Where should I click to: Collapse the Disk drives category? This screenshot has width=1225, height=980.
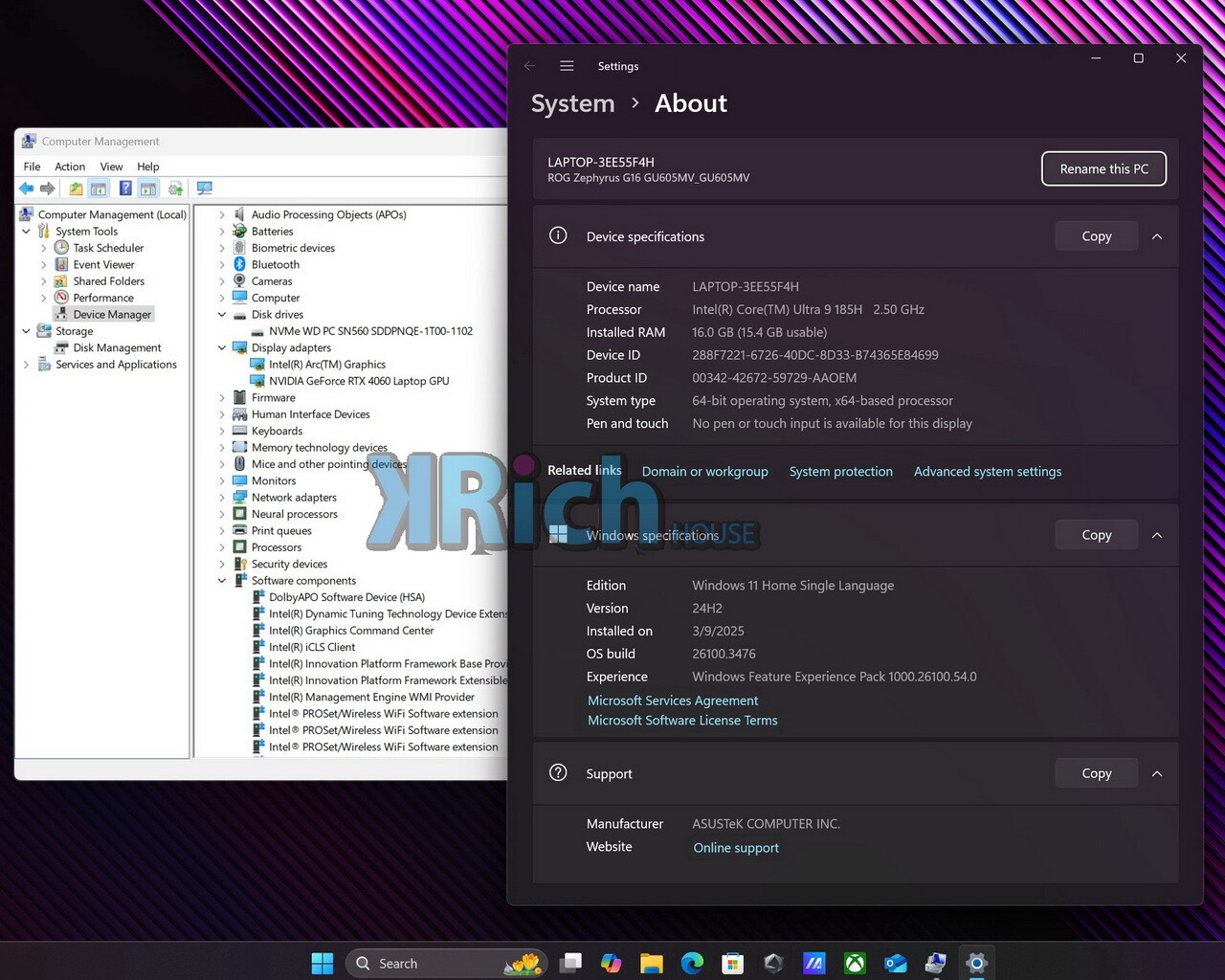(222, 315)
